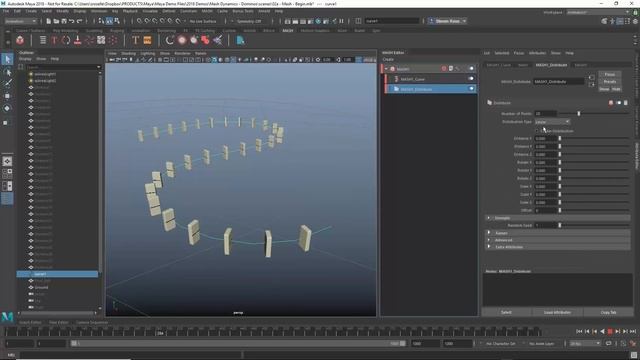Collapse the MASH1 network tree arrow

(386, 69)
